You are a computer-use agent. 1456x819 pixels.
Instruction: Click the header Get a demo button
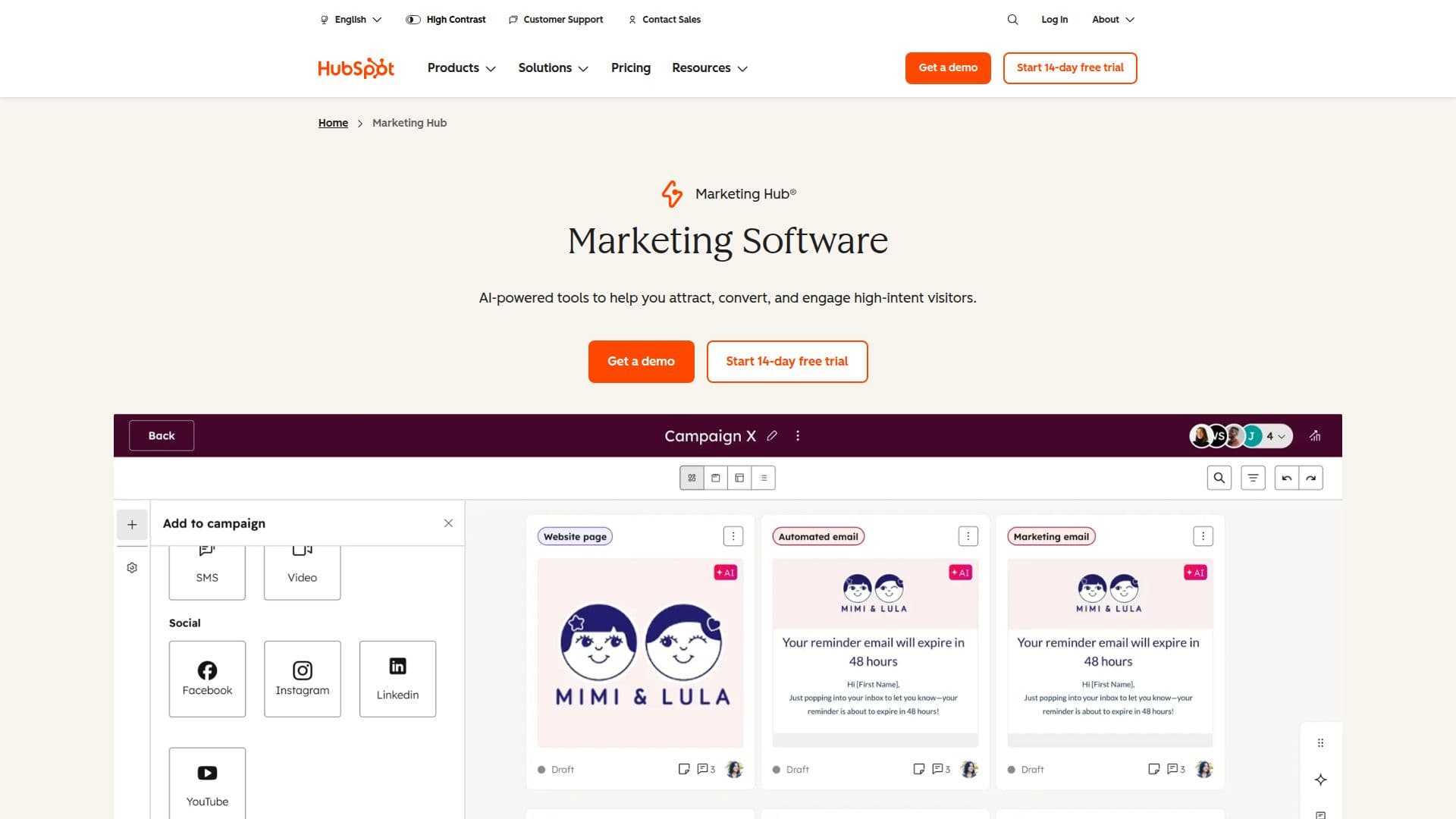tap(948, 68)
